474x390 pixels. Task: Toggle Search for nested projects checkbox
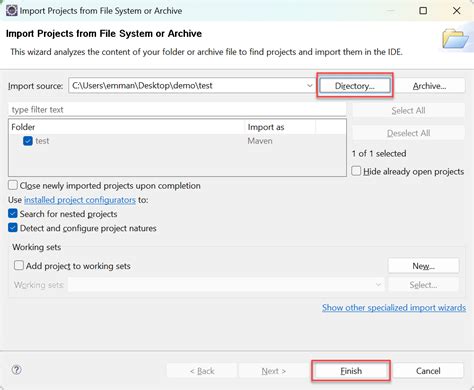[x=13, y=213]
